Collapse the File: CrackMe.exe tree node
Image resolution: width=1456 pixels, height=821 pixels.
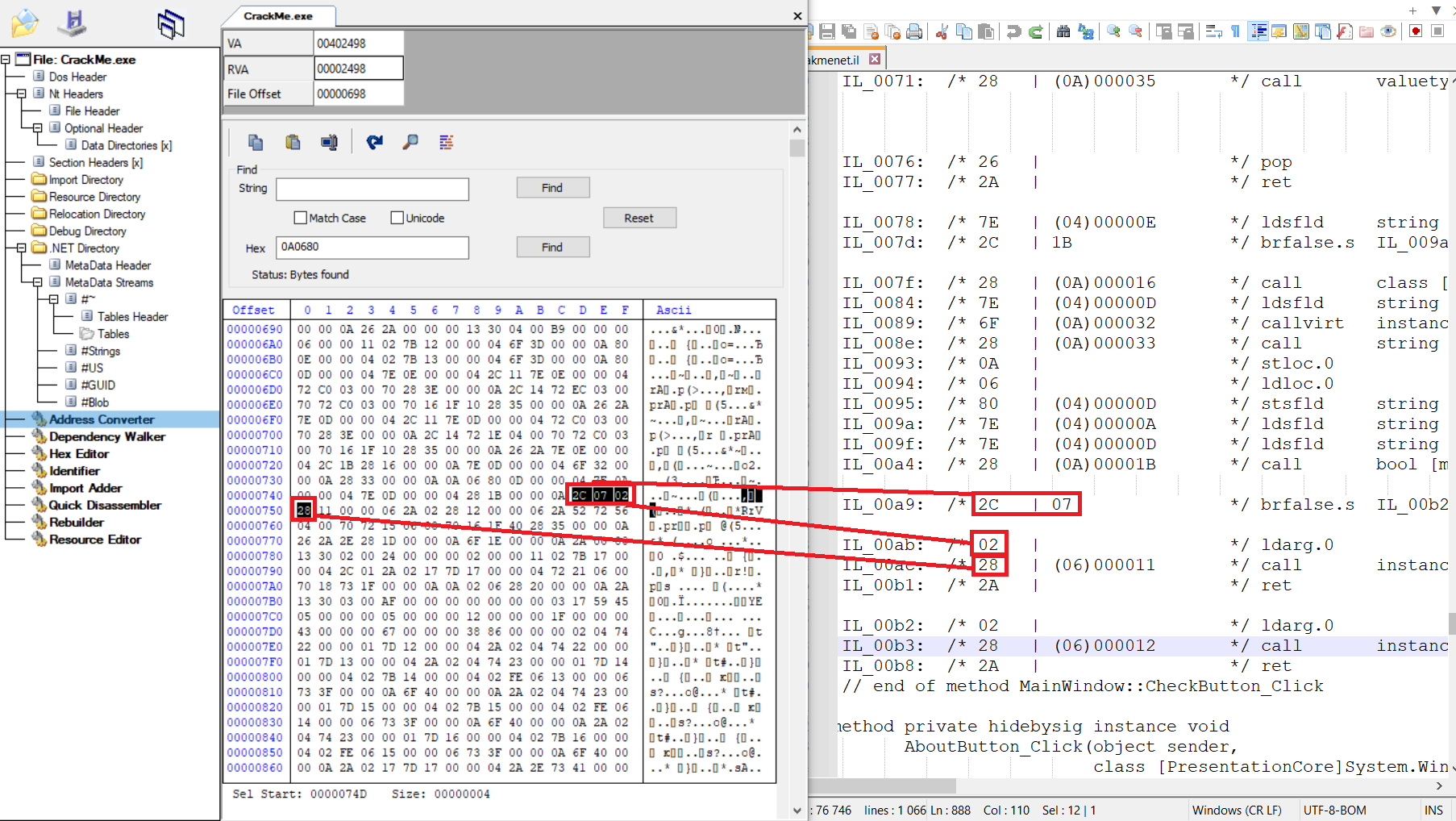[6, 60]
